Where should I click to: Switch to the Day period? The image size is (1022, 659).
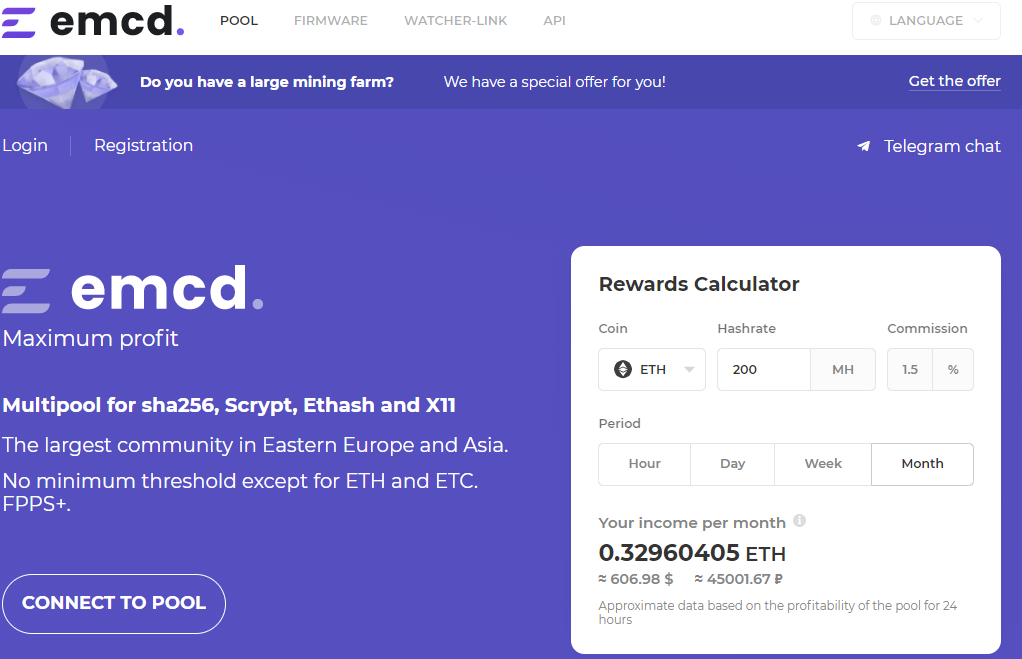click(732, 463)
